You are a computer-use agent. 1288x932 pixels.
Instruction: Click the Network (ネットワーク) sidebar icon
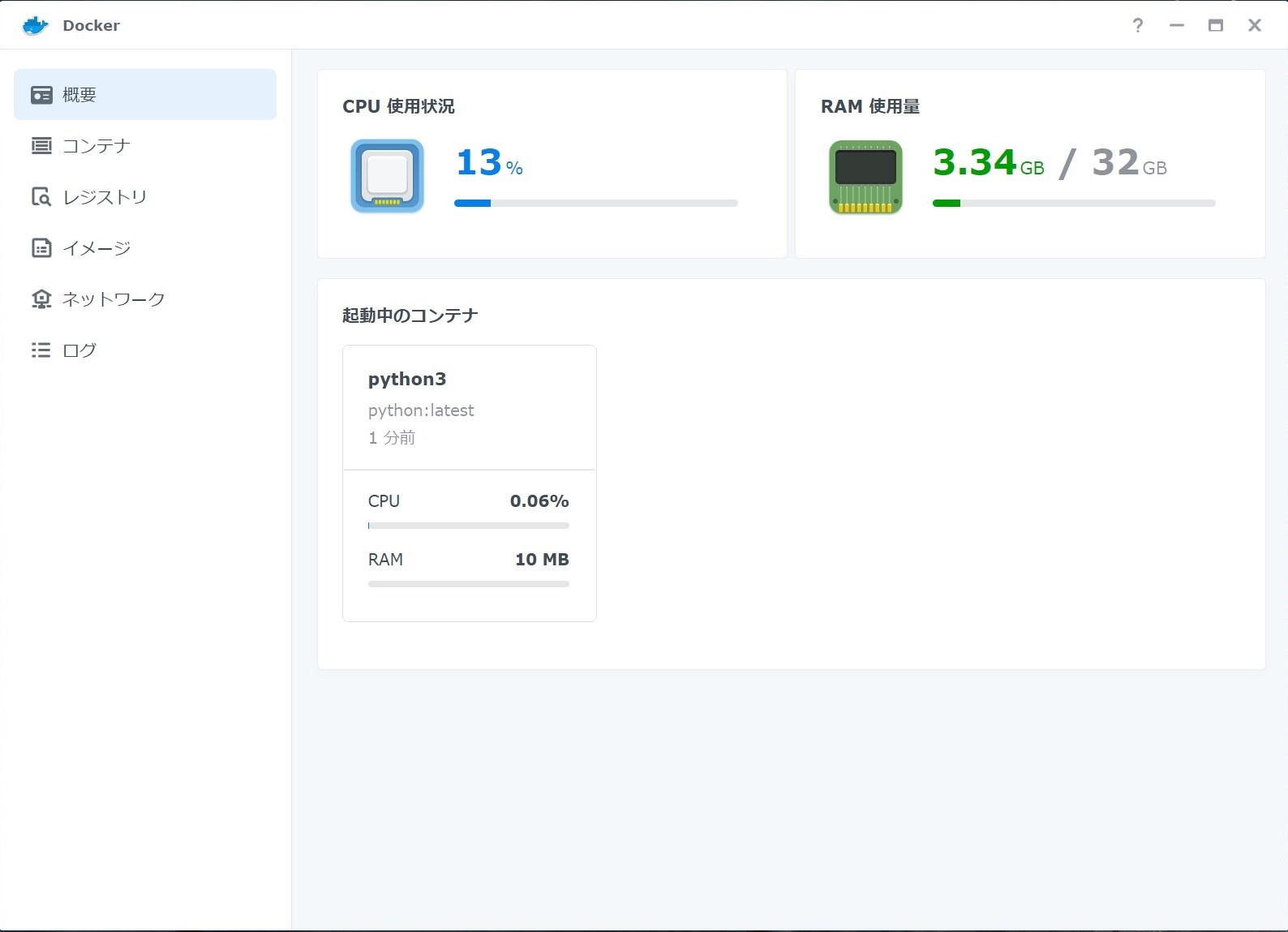click(x=41, y=299)
